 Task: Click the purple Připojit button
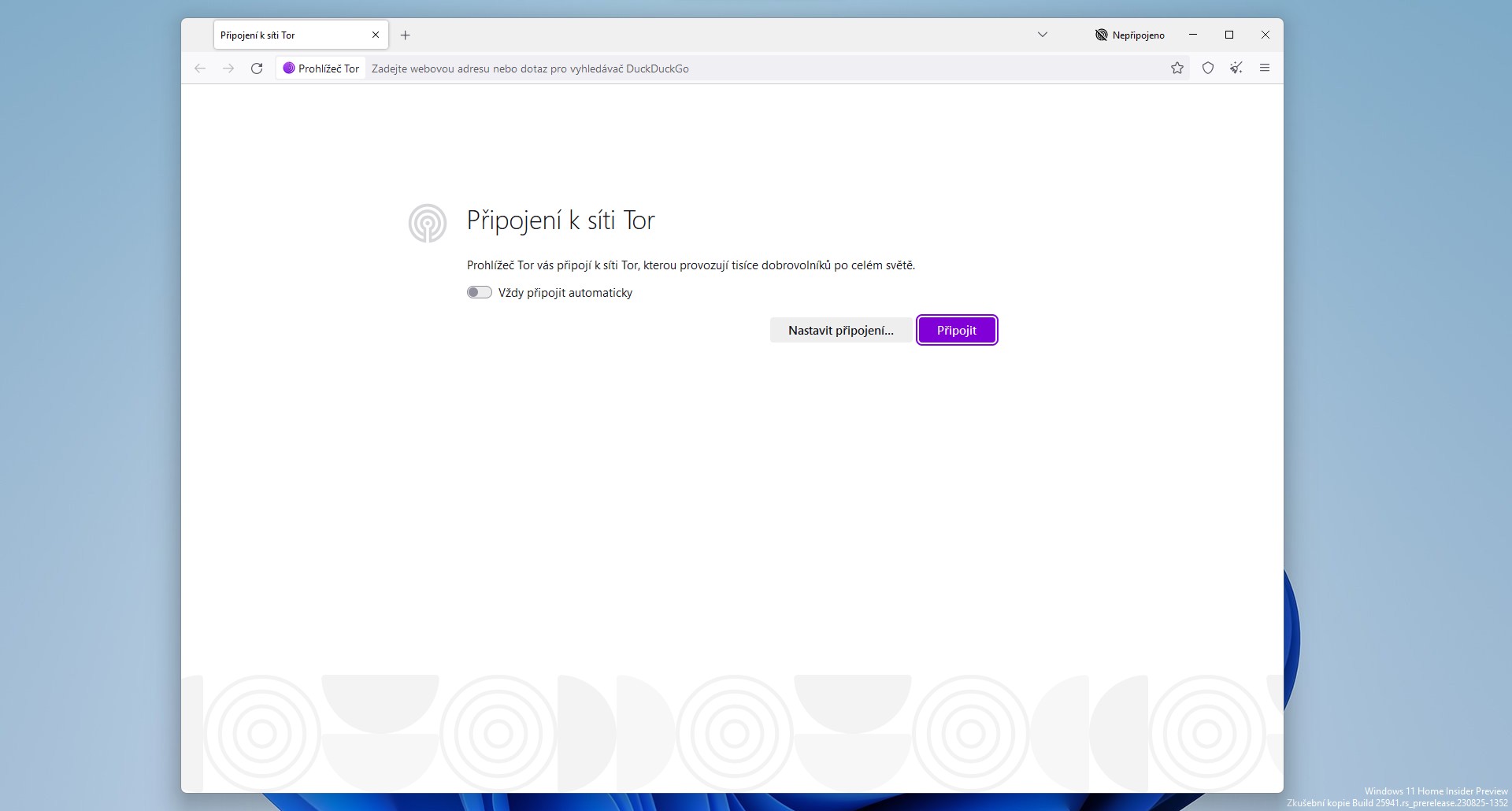tap(957, 330)
